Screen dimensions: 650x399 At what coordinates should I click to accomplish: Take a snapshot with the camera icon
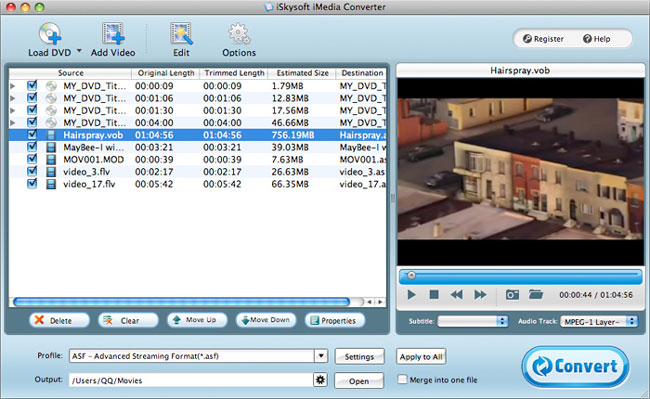tap(512, 295)
